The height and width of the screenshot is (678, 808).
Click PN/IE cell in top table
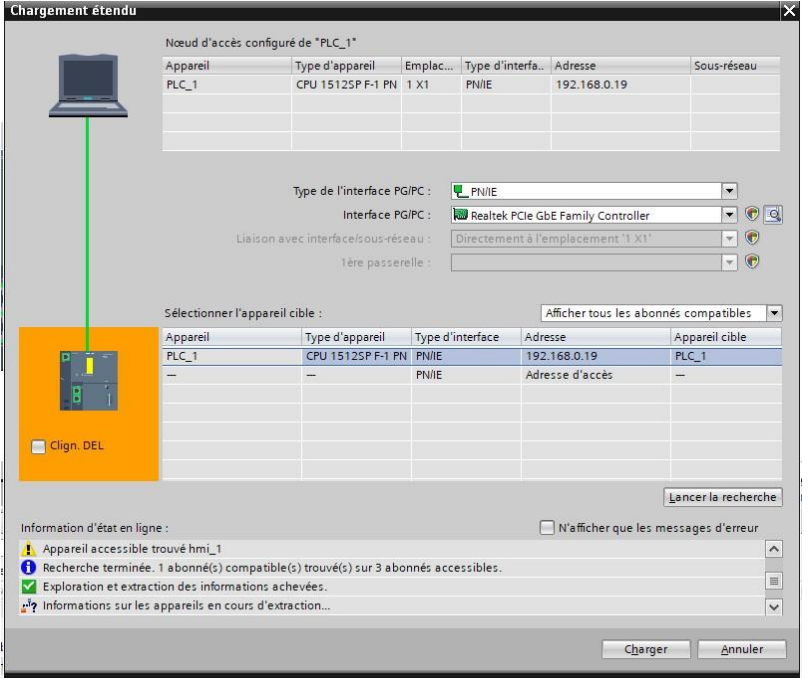point(506,84)
